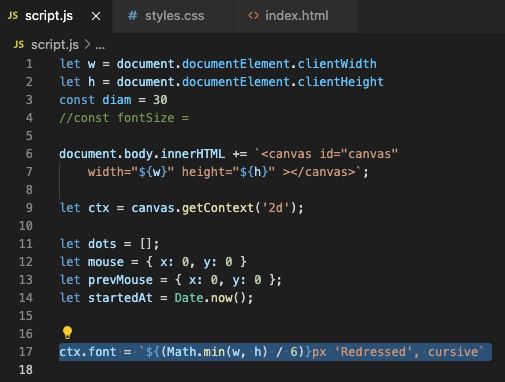Click startedAt on line 14

point(120,298)
